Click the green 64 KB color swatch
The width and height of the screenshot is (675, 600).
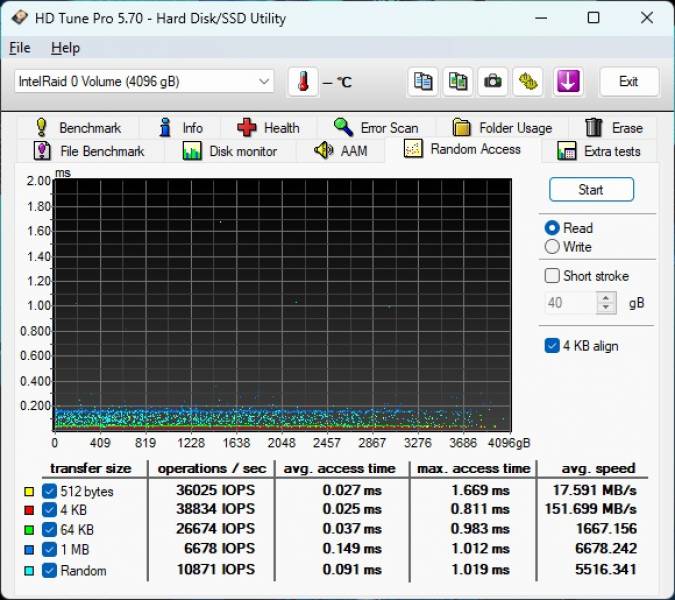[x=29, y=530]
